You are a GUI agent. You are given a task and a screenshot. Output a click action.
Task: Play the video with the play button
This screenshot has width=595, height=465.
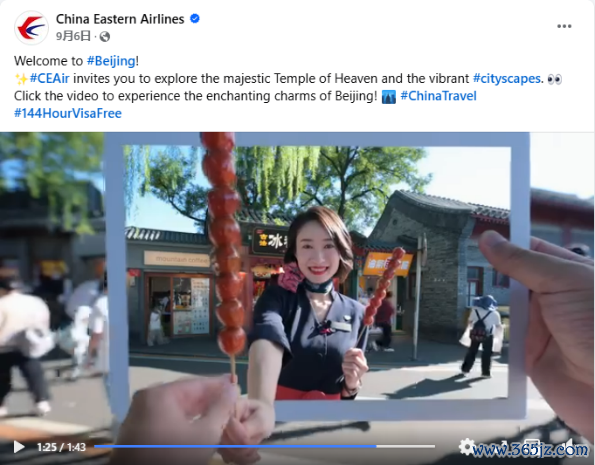click(x=19, y=447)
